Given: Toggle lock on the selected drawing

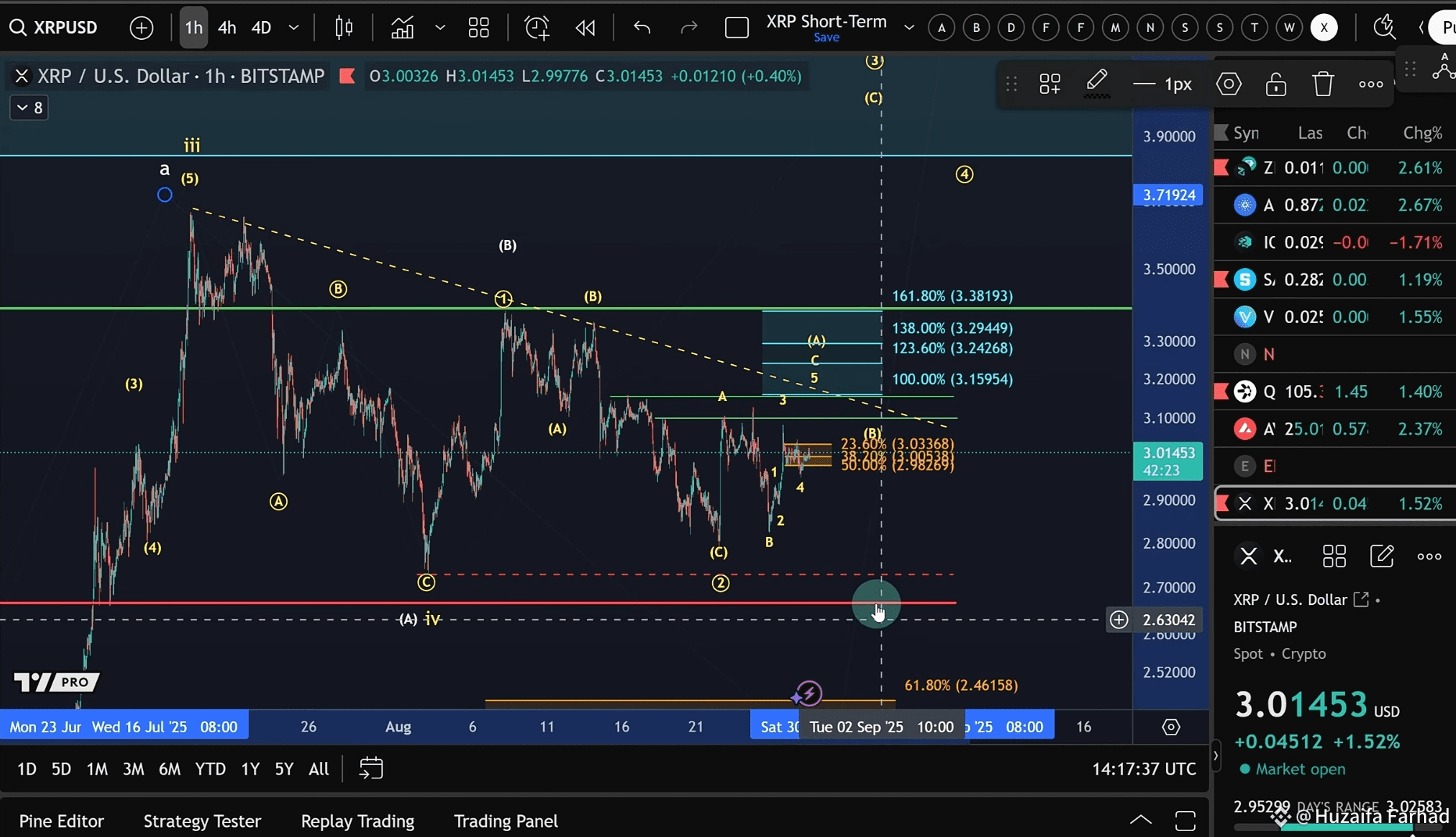Looking at the screenshot, I should [x=1275, y=84].
